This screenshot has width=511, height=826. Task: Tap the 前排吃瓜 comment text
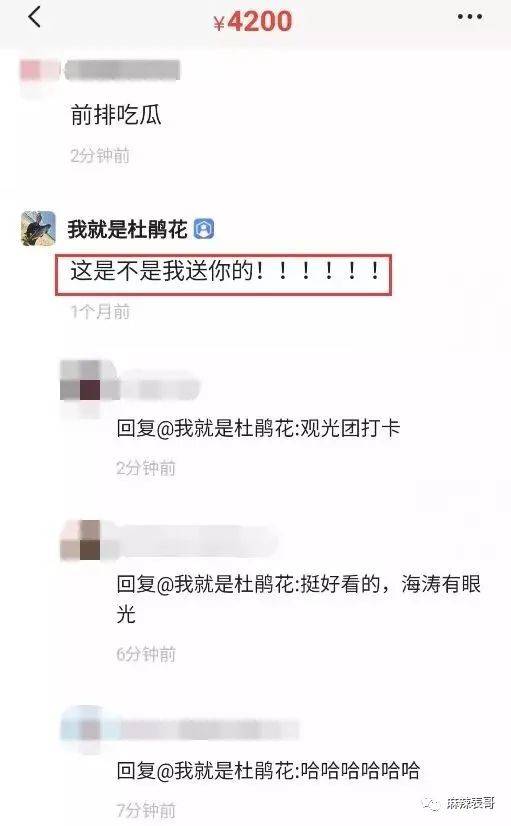(x=116, y=114)
